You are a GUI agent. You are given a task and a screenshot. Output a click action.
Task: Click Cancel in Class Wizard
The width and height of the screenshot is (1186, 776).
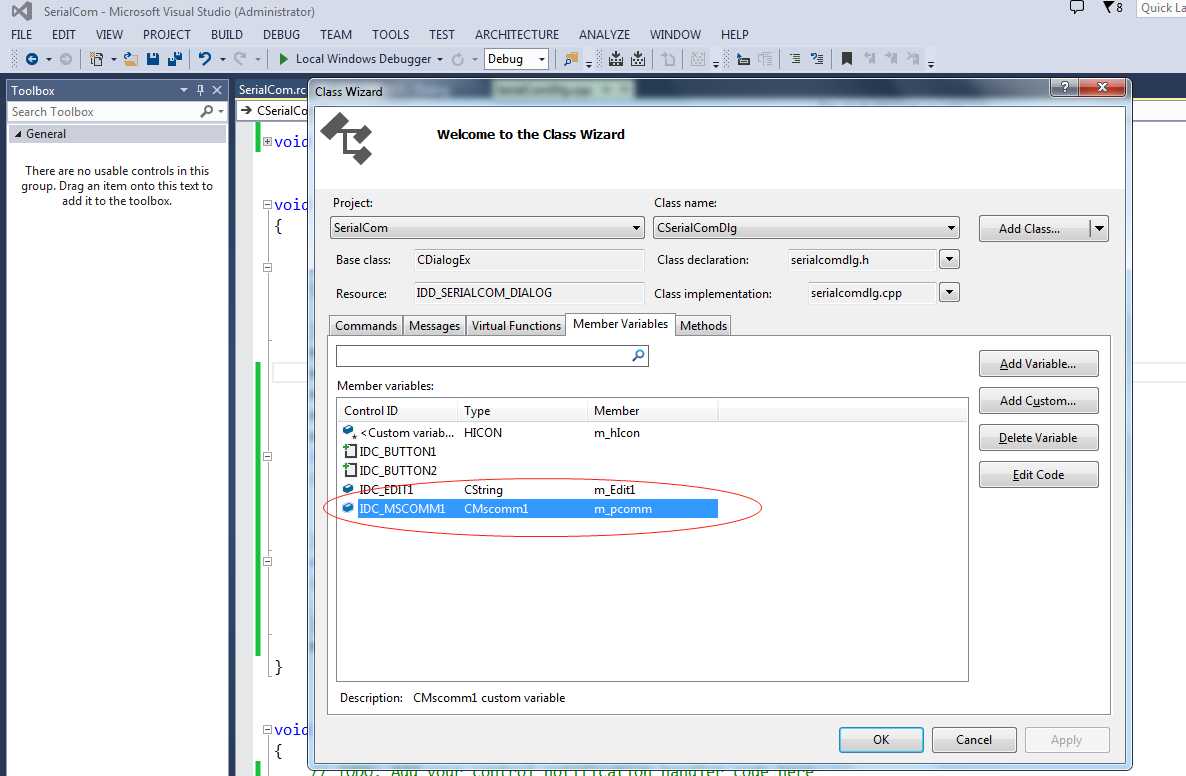point(973,740)
